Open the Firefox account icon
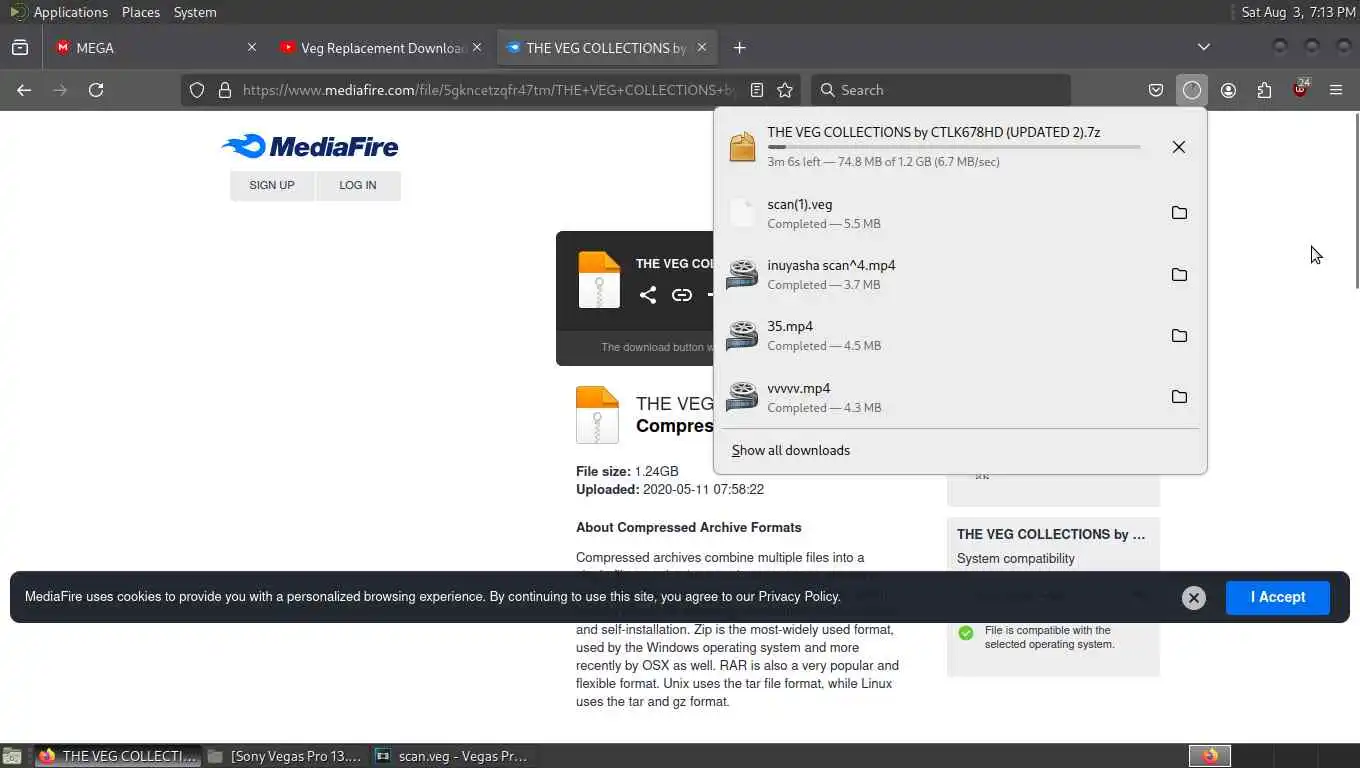 (x=1228, y=90)
